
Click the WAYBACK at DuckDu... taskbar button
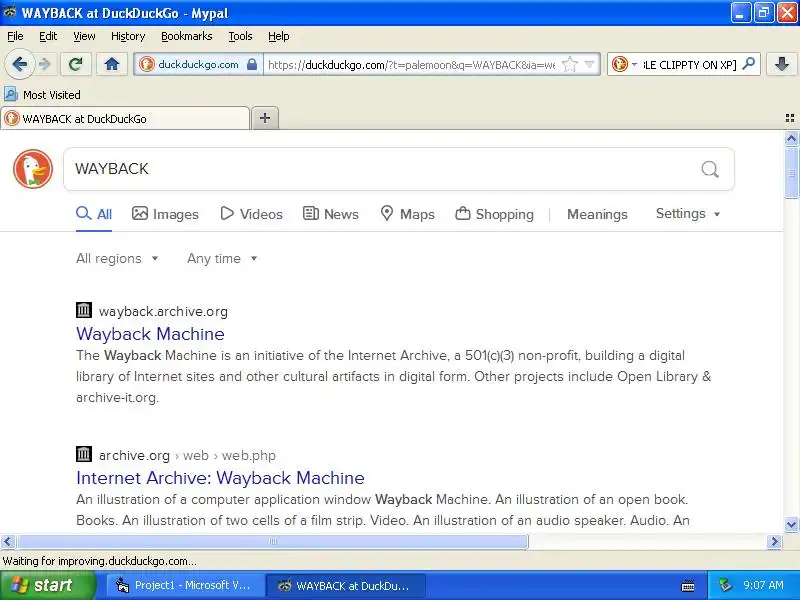click(346, 585)
